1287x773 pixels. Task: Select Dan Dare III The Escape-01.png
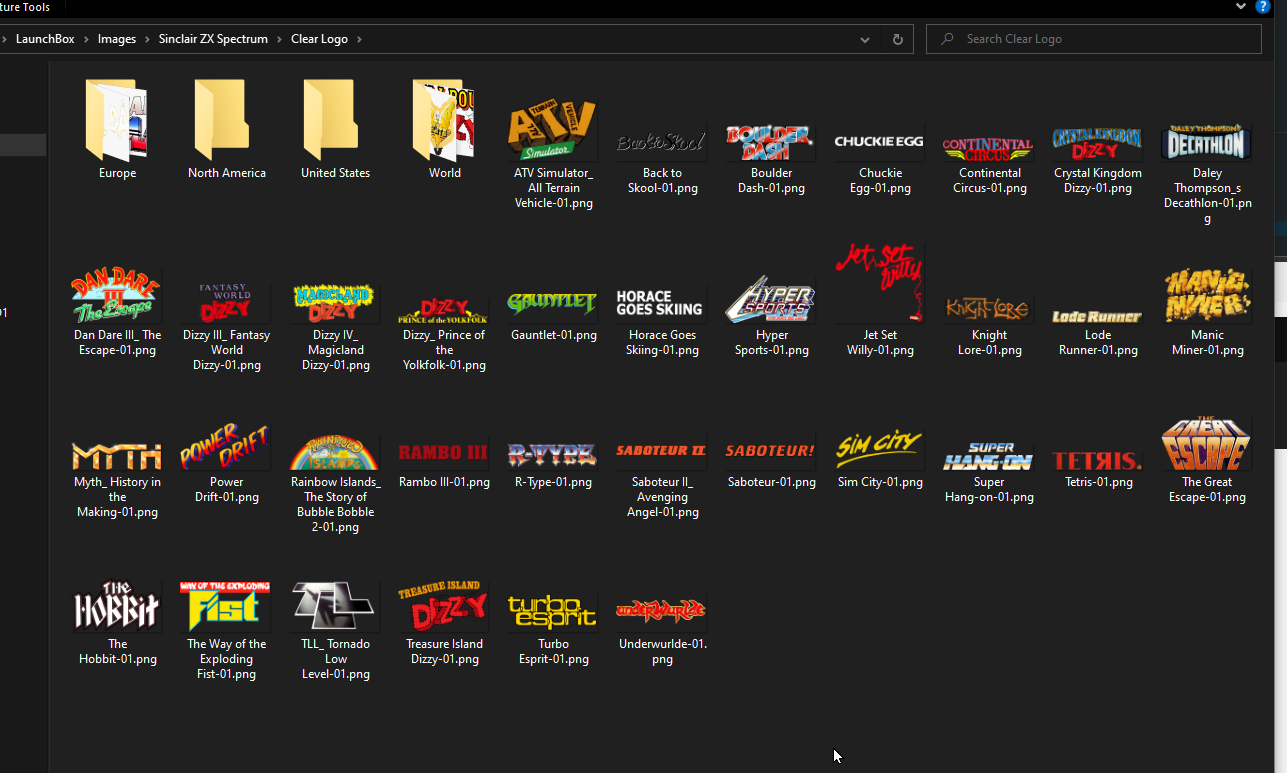[117, 312]
